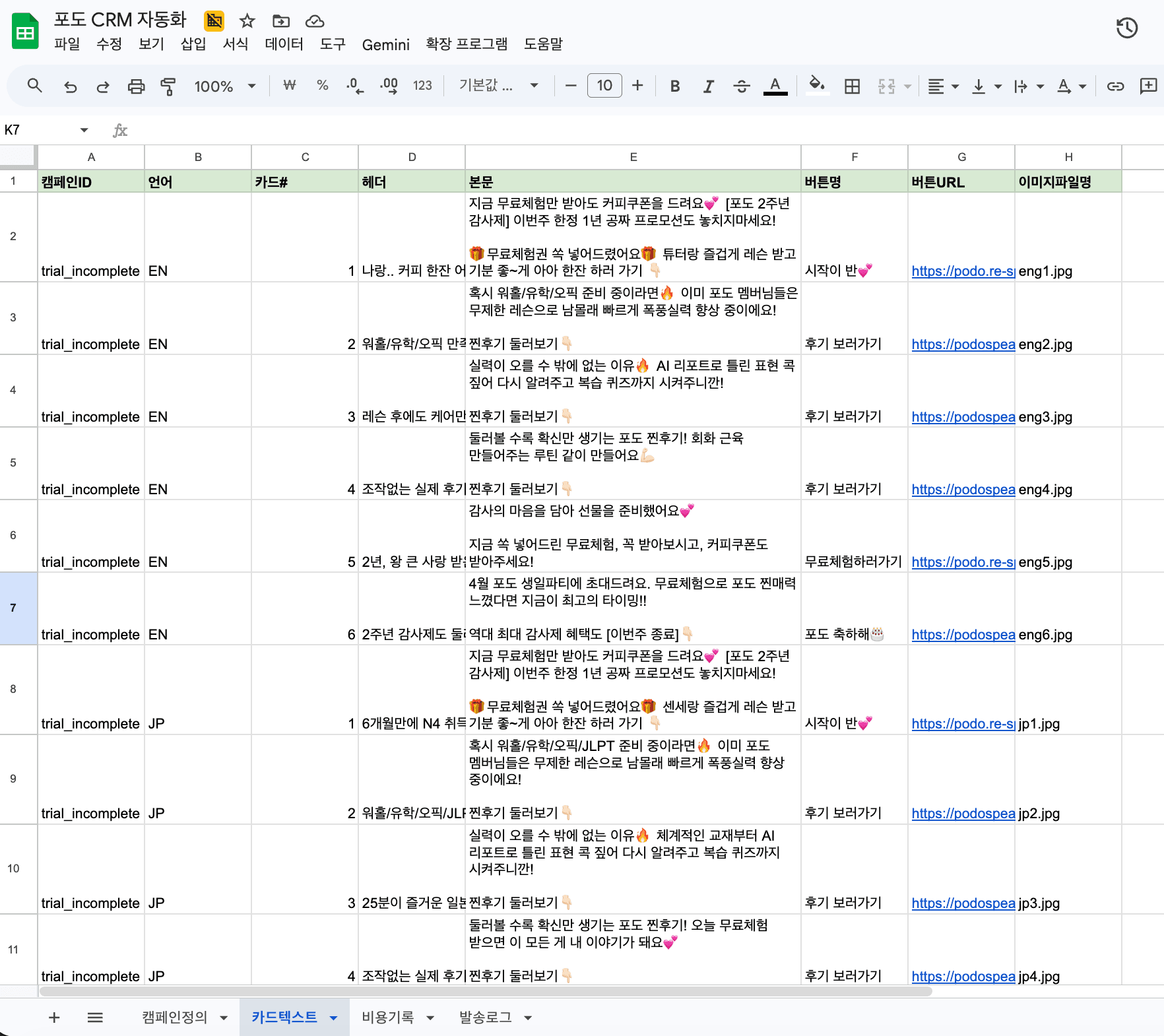The width and height of the screenshot is (1164, 1036).
Task: Redo the last action
Action: (102, 86)
